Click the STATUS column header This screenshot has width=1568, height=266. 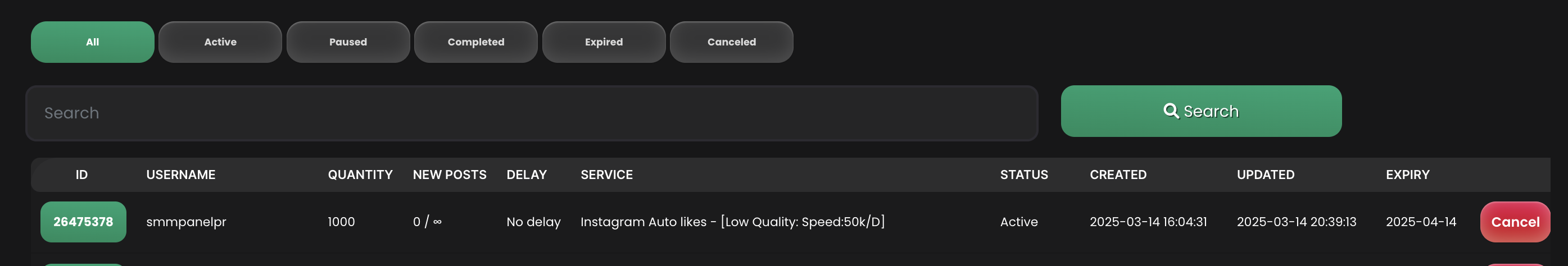[1024, 175]
